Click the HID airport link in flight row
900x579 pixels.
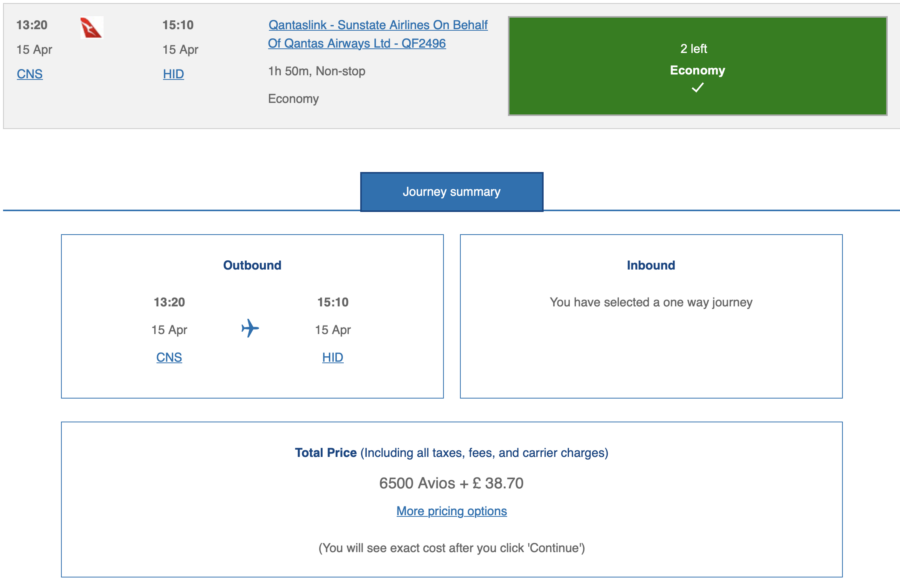pos(173,74)
